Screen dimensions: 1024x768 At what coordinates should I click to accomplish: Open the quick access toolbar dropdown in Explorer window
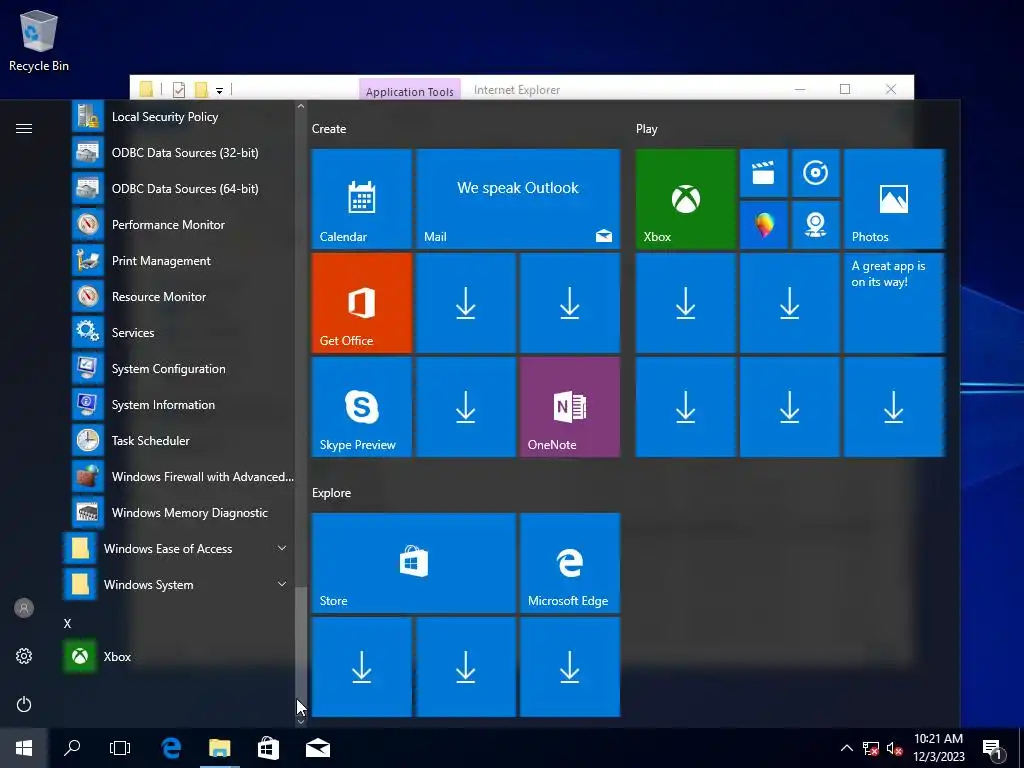pyautogui.click(x=219, y=91)
